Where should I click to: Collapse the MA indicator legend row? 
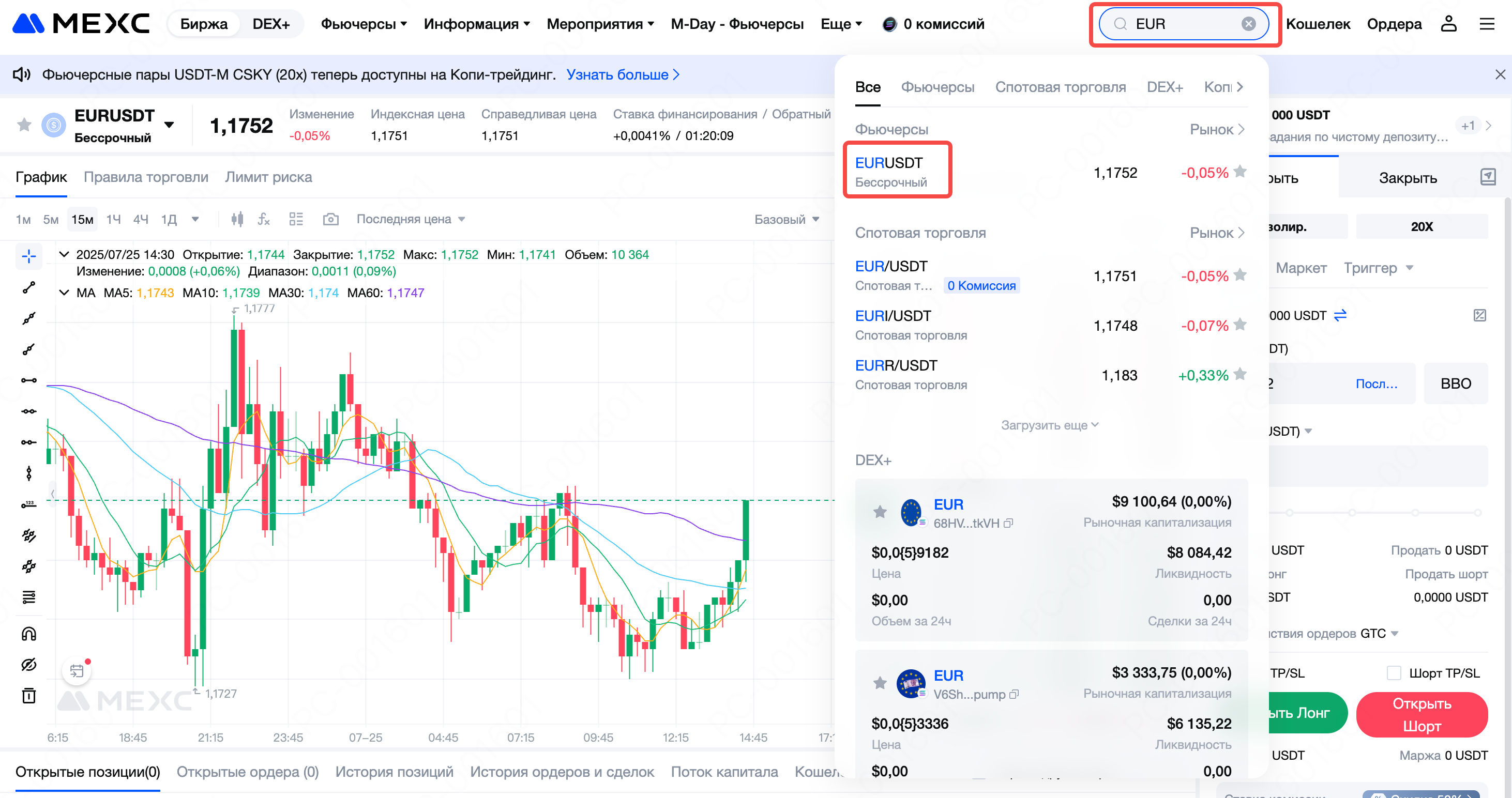point(64,292)
